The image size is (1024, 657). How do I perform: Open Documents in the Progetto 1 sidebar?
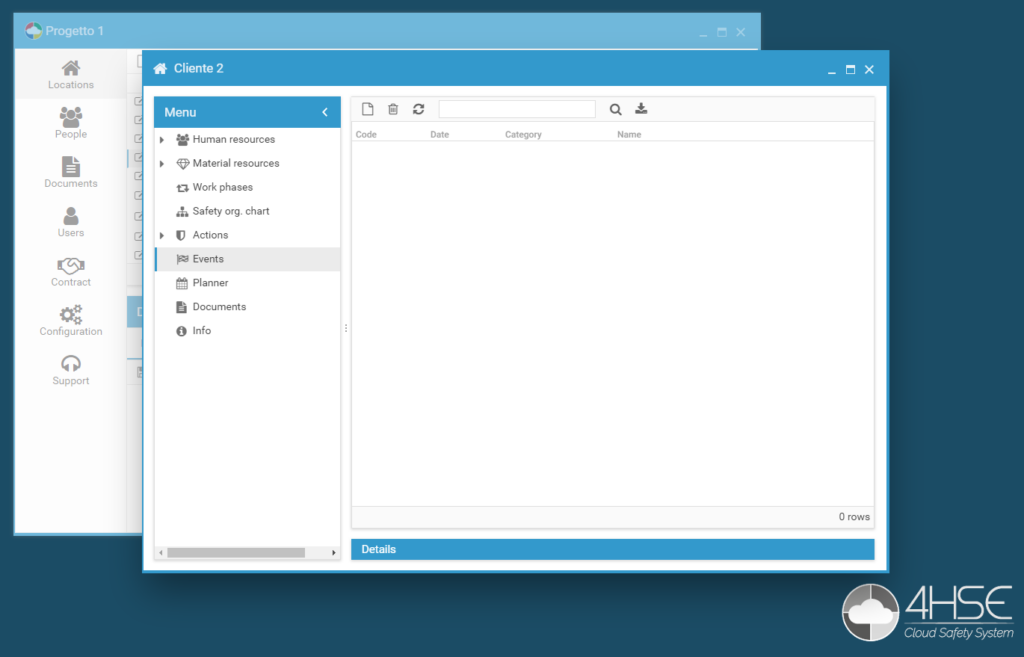[71, 173]
